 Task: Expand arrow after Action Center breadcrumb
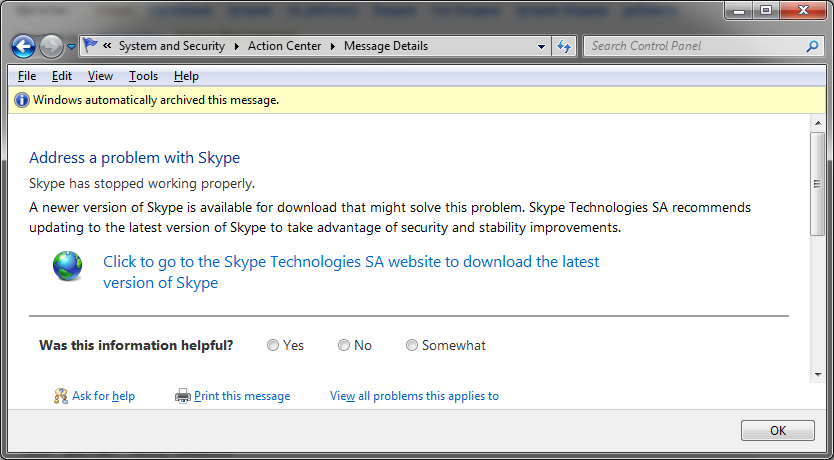[x=333, y=46]
